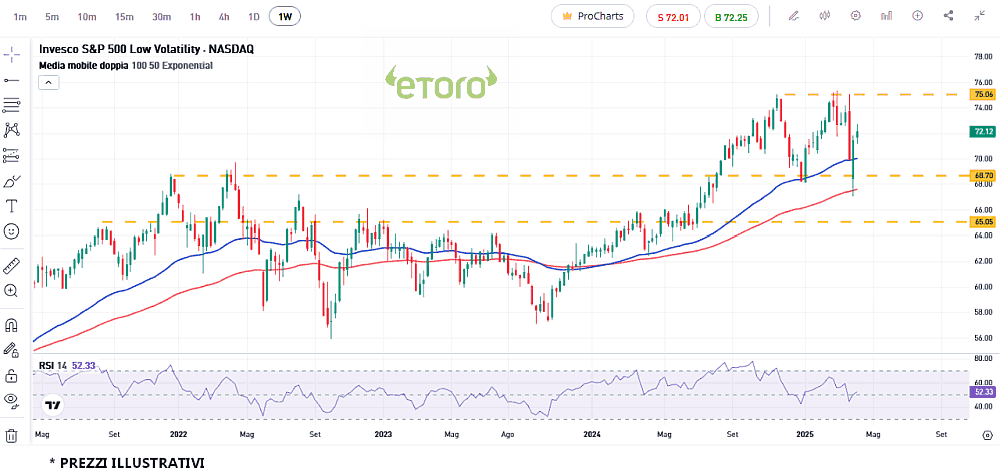Delete drawings with the trash icon

pyautogui.click(x=12, y=435)
